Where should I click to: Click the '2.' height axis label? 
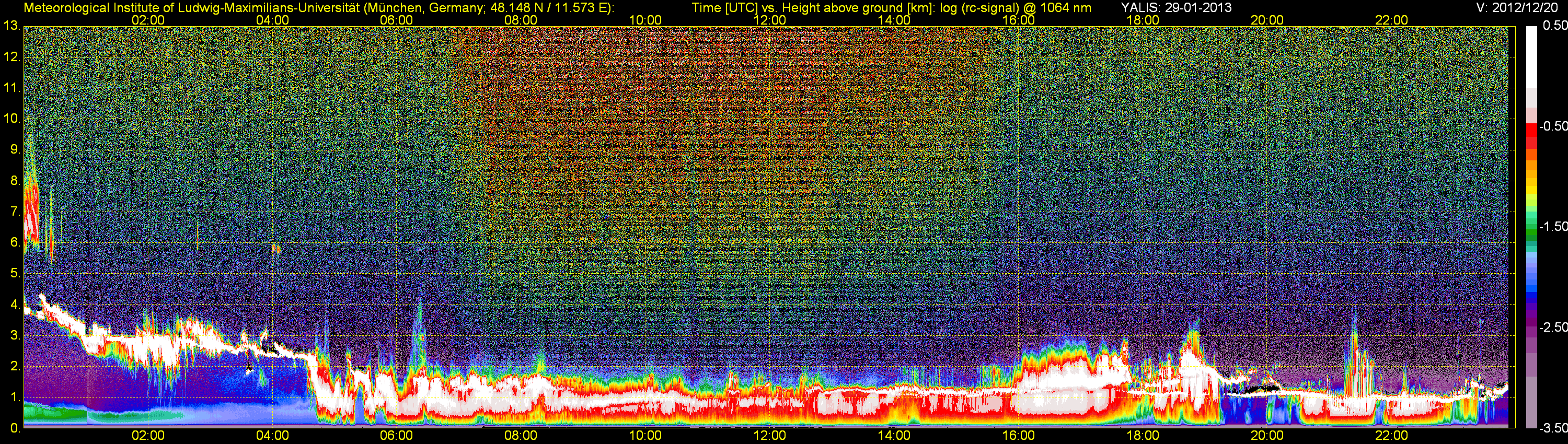15,366
